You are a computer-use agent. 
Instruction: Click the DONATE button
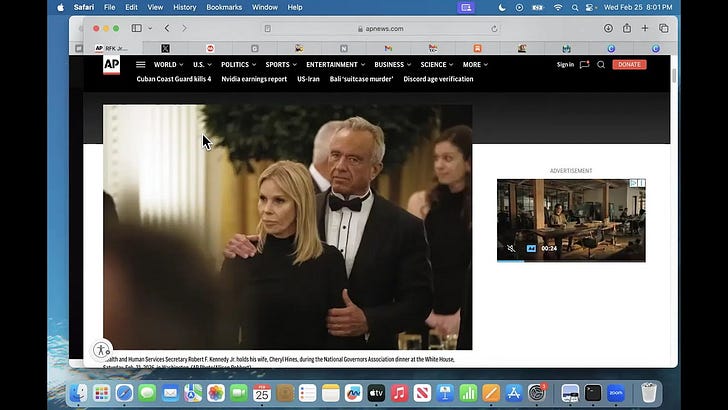[x=629, y=65]
